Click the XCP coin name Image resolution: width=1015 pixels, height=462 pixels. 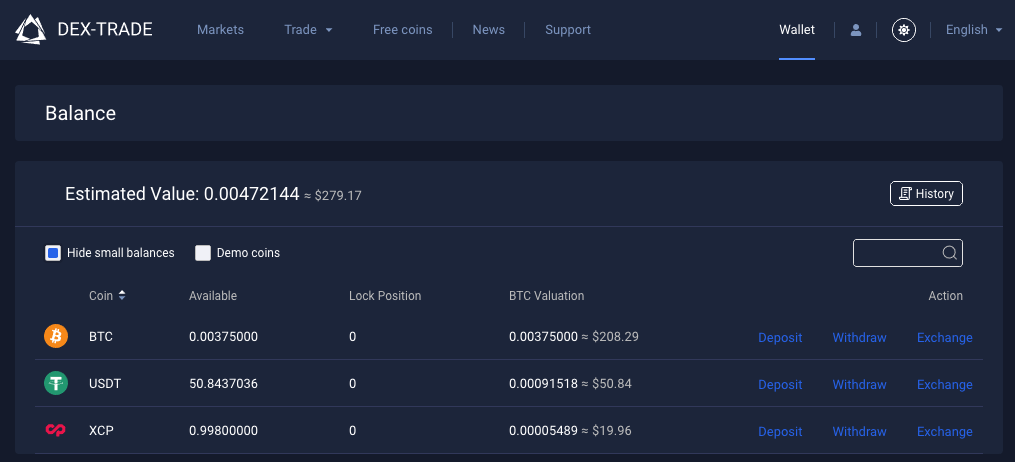[102, 430]
